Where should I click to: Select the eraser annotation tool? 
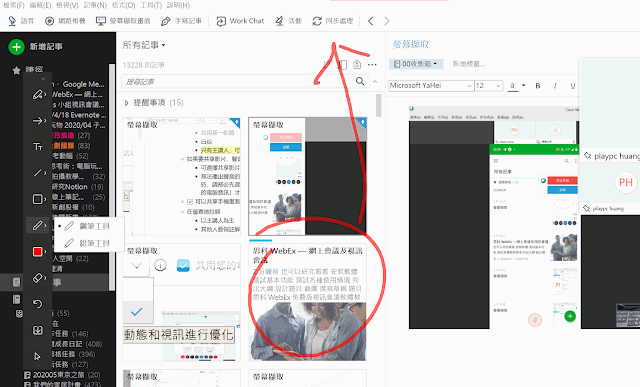(x=38, y=278)
